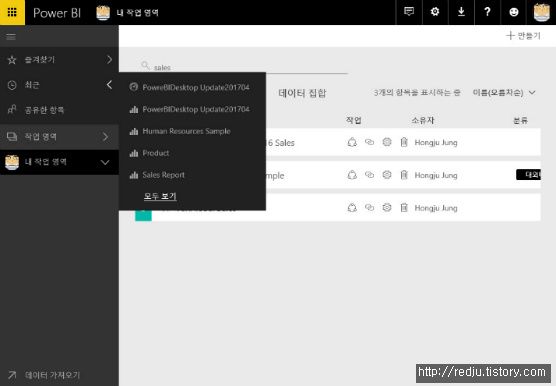The height and width of the screenshot is (386, 556).
Task: Open settings gear in the last list row
Action: click(x=387, y=207)
